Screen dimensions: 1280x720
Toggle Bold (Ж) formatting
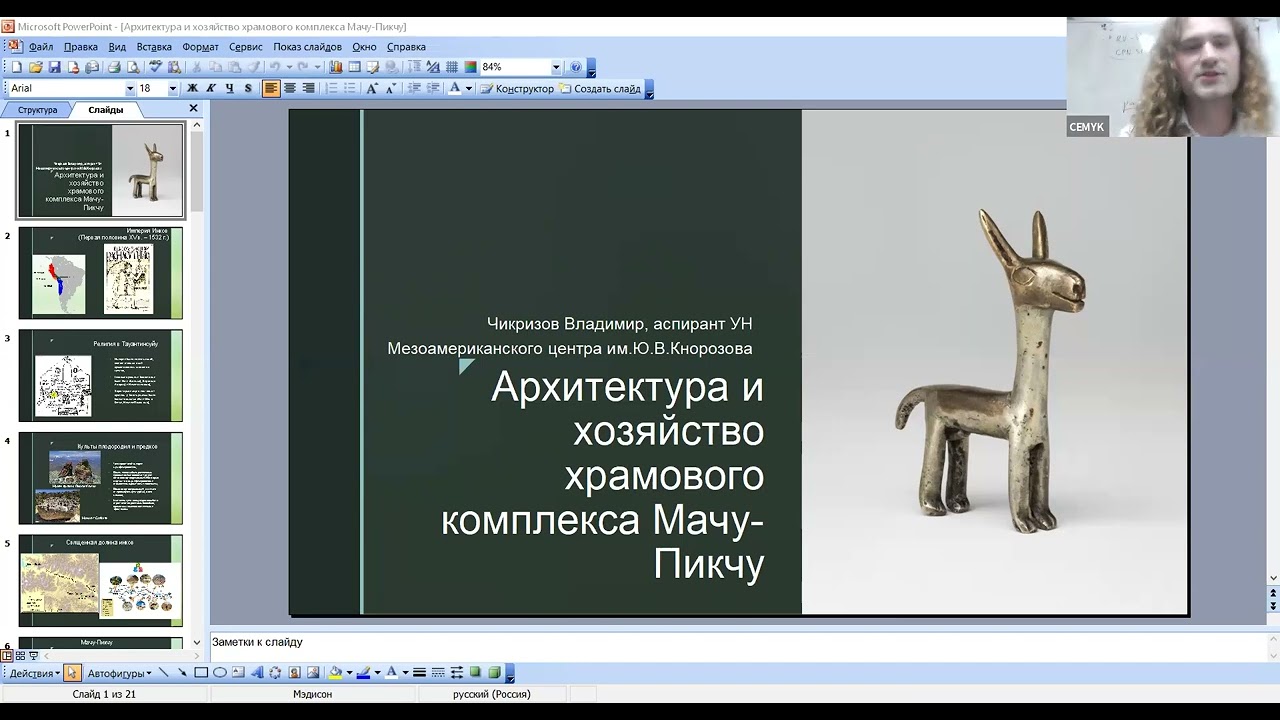pos(192,88)
